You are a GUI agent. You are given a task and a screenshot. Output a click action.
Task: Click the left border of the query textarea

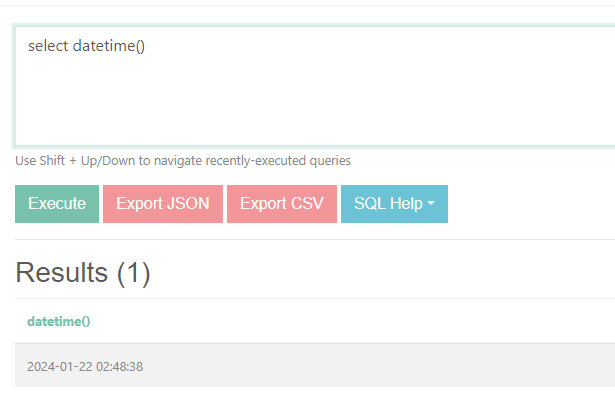pyautogui.click(x=14, y=86)
